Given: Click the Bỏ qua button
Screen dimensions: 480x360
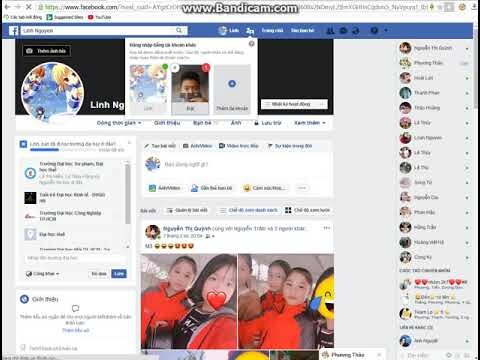Looking at the screenshot, I should click(x=99, y=274).
